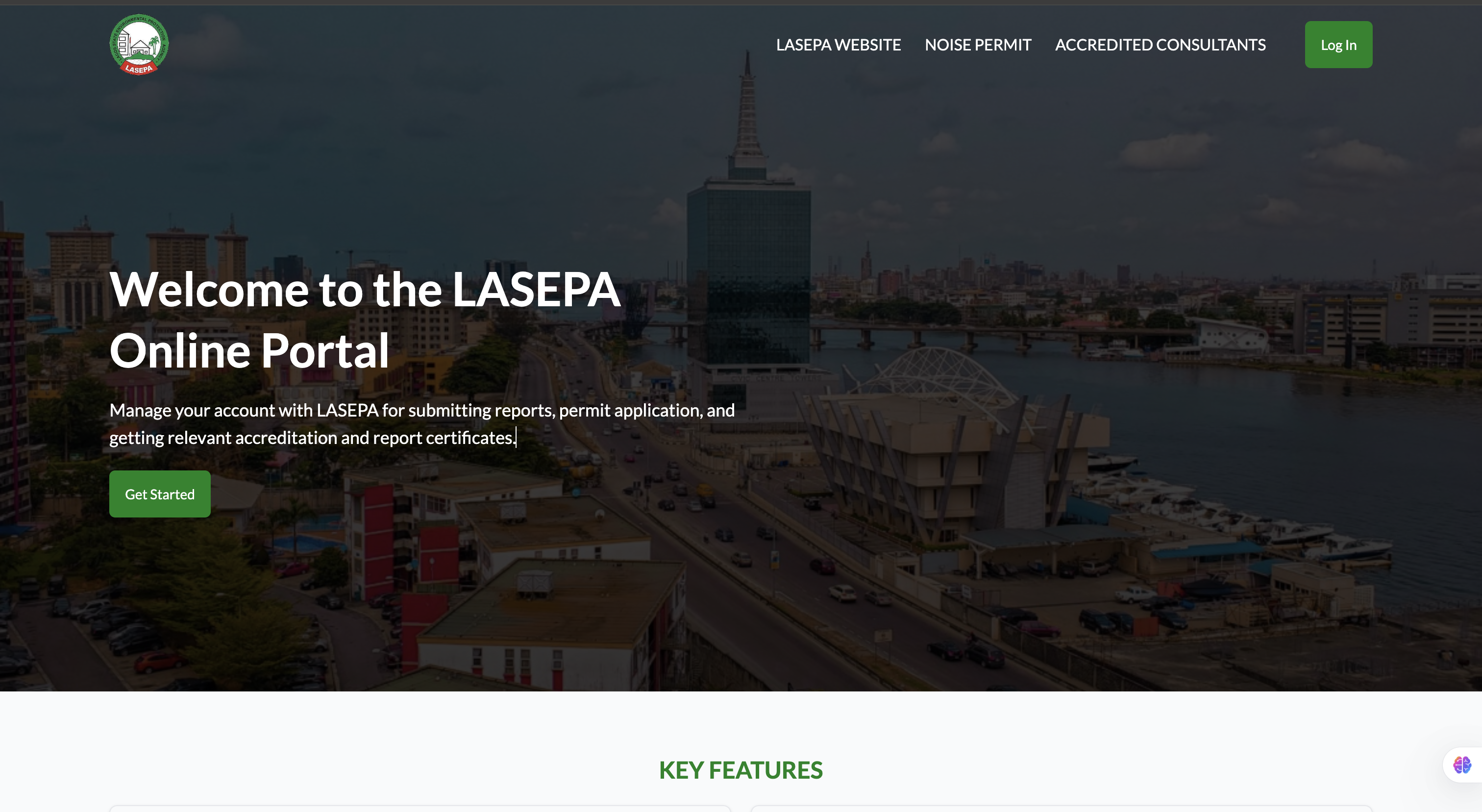Click the tall spire tower in hero photo
The height and width of the screenshot is (812, 1482).
click(747, 115)
